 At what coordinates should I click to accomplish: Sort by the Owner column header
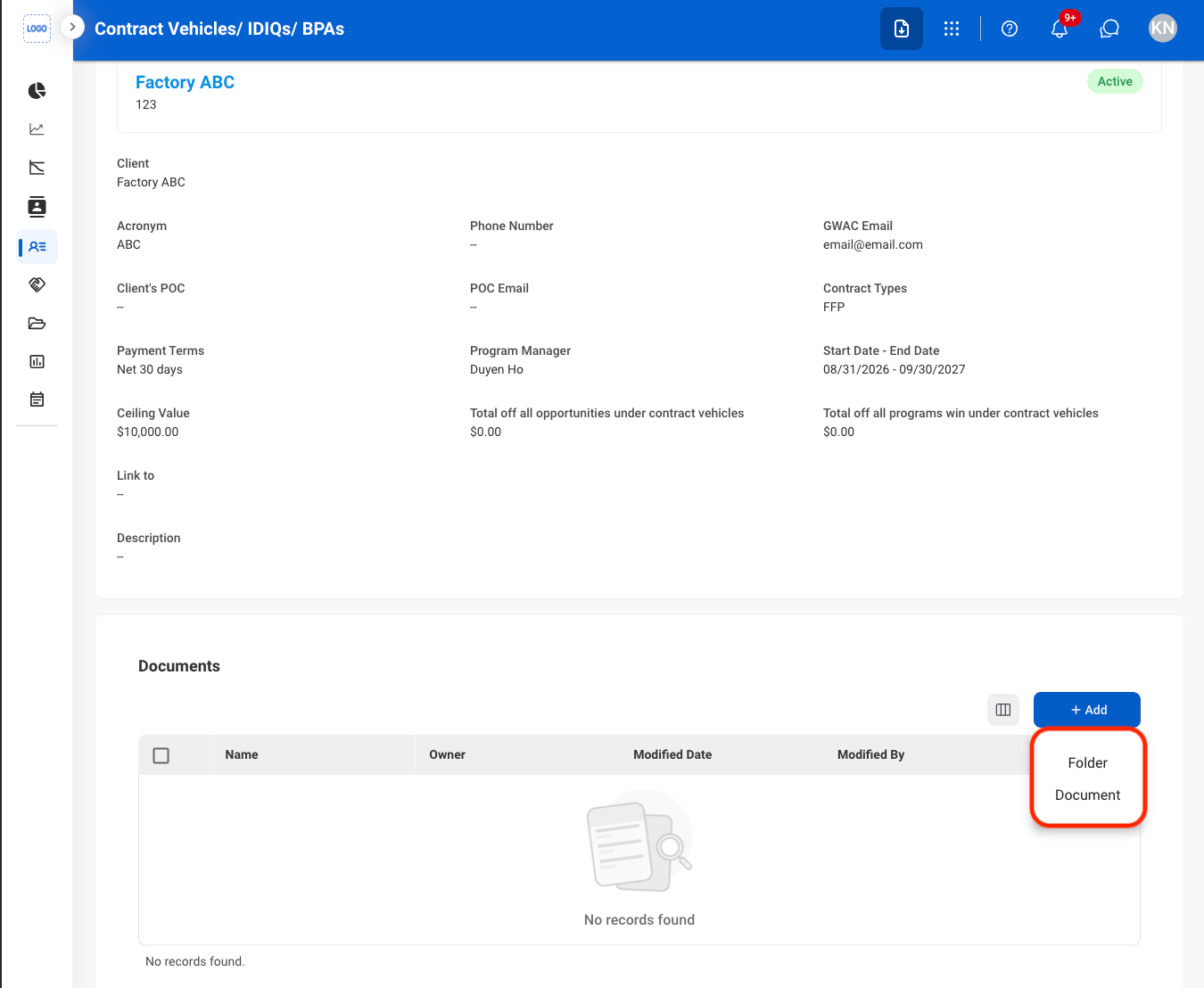pos(447,754)
